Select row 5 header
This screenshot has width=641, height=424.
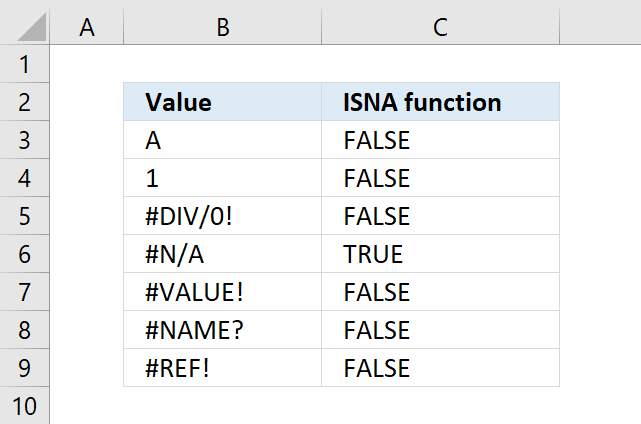[25, 216]
